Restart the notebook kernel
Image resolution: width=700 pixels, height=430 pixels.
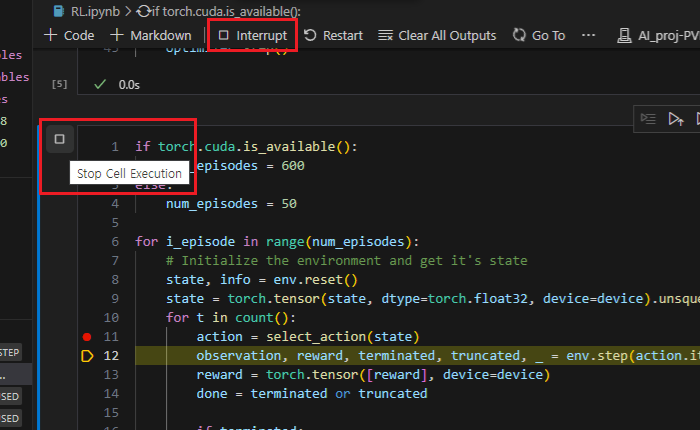click(333, 35)
